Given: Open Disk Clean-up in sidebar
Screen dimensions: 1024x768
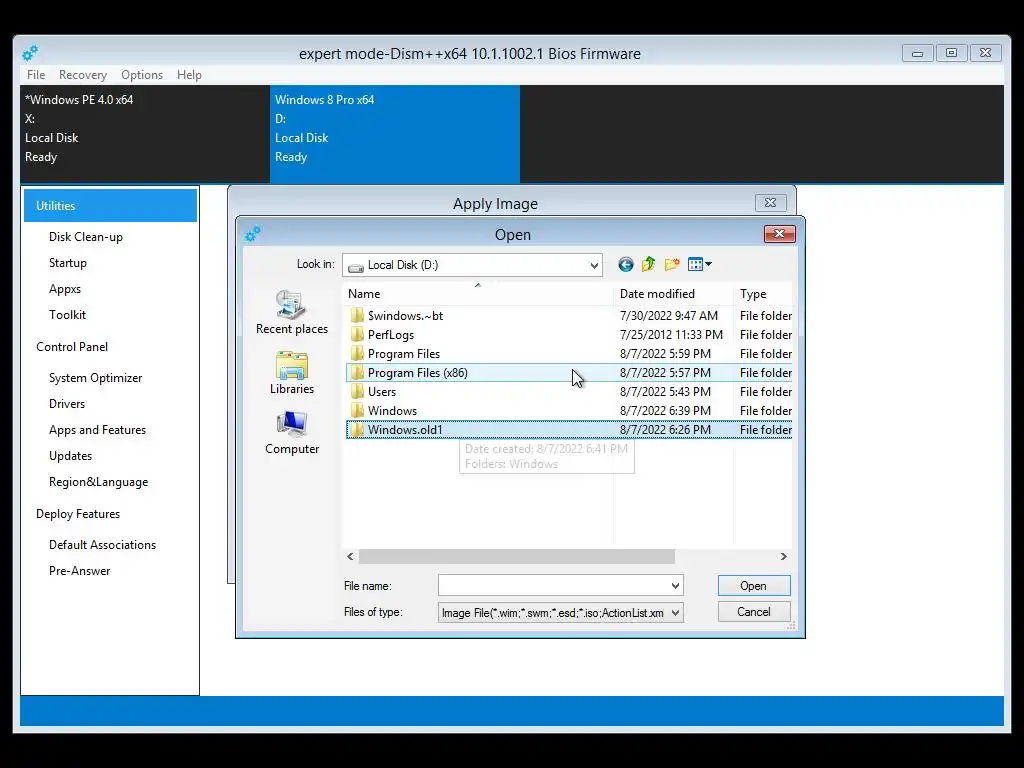Looking at the screenshot, I should click(86, 237).
